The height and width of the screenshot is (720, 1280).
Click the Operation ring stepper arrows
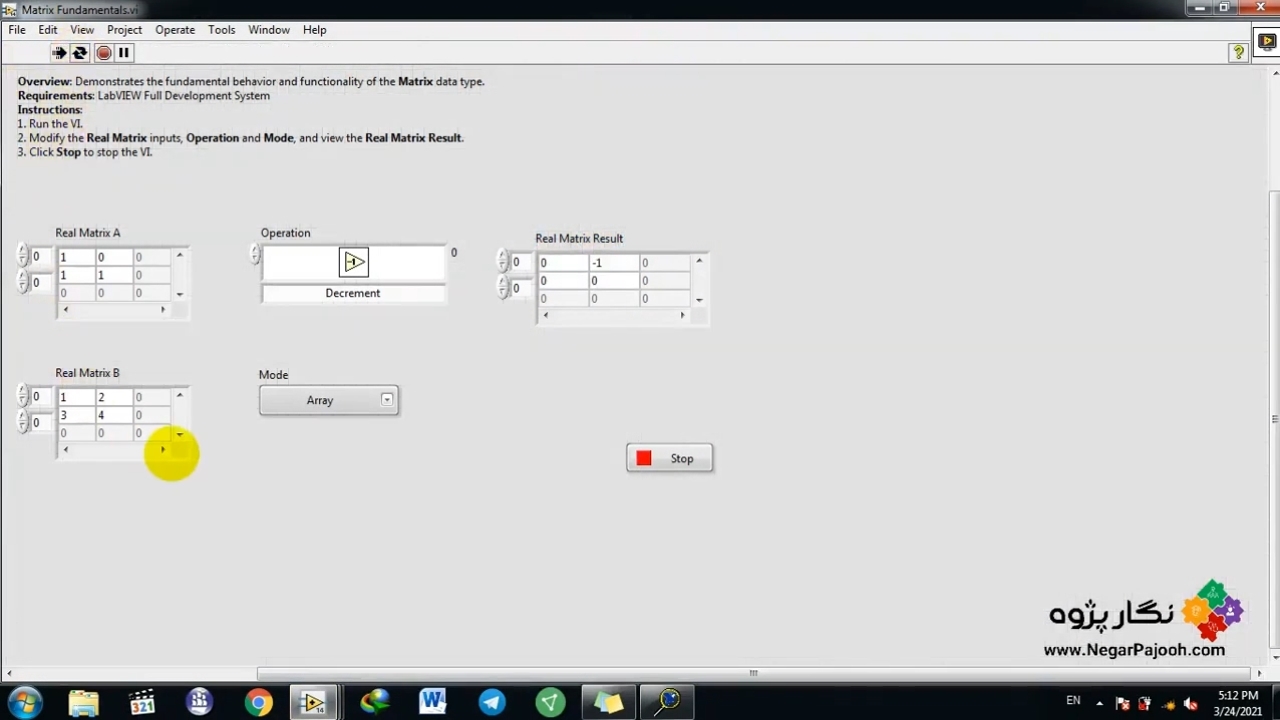click(x=254, y=256)
